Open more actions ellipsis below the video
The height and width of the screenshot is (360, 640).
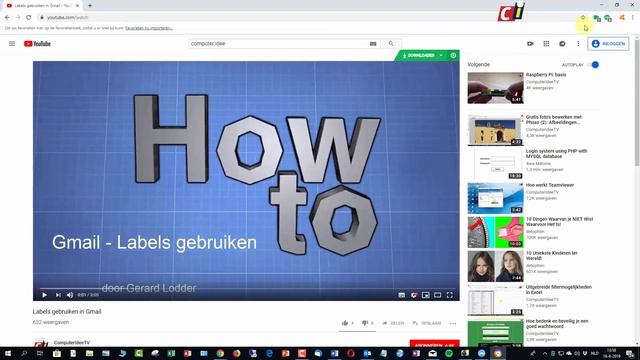(453, 323)
